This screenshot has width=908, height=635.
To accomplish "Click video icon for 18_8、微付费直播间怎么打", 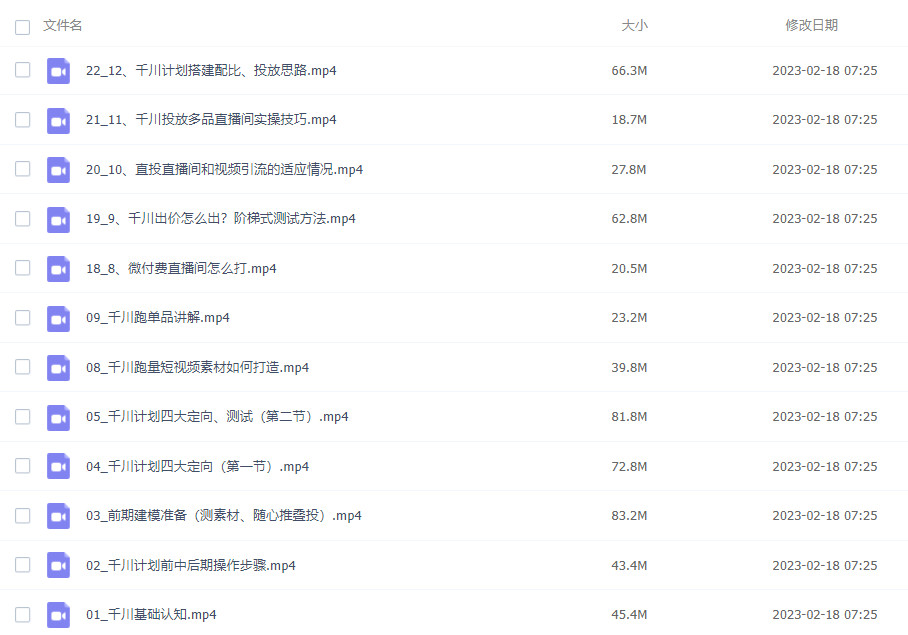I will tap(58, 269).
